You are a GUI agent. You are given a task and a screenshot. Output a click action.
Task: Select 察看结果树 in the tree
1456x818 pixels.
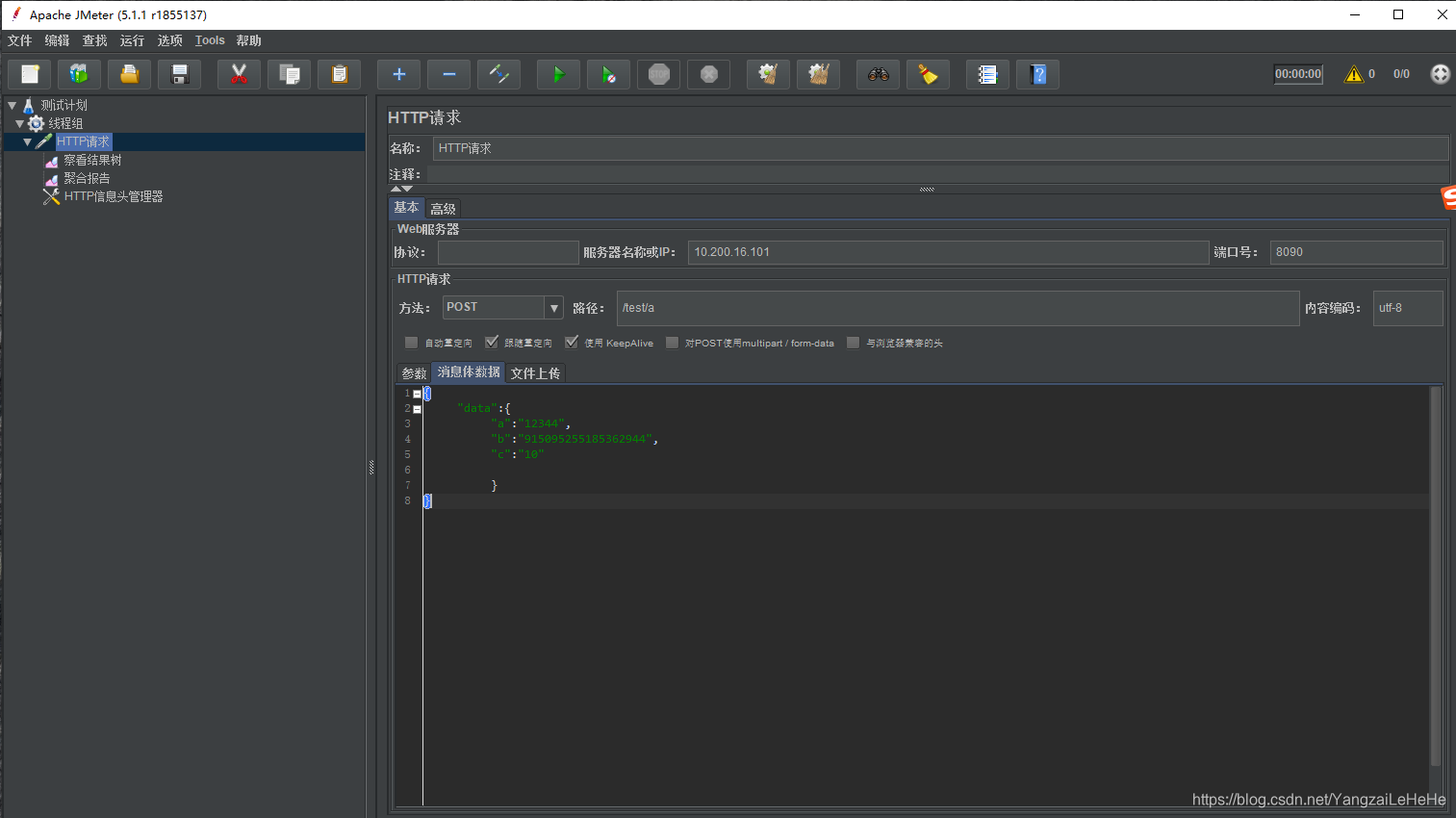92,160
